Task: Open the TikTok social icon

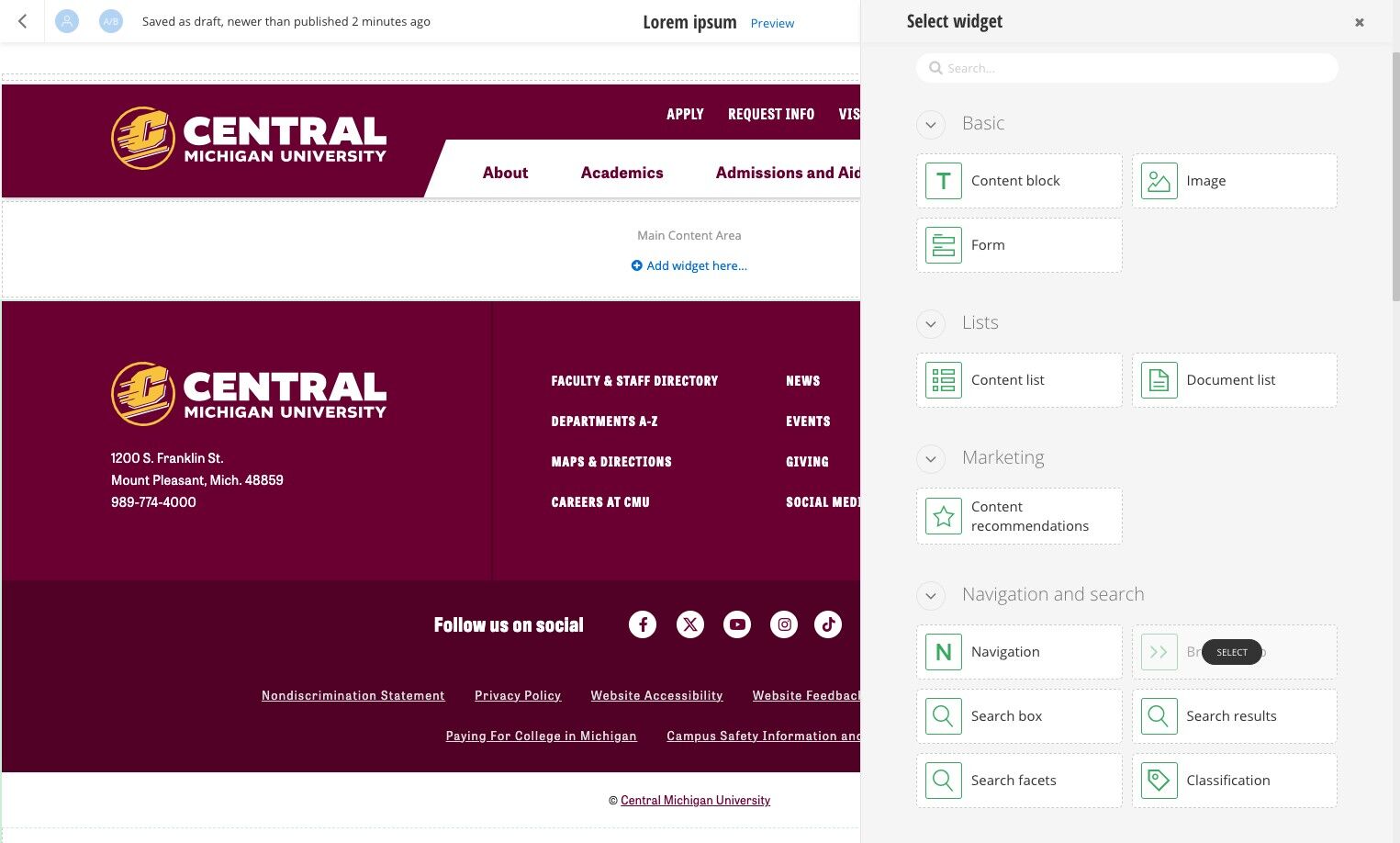Action: tap(828, 624)
